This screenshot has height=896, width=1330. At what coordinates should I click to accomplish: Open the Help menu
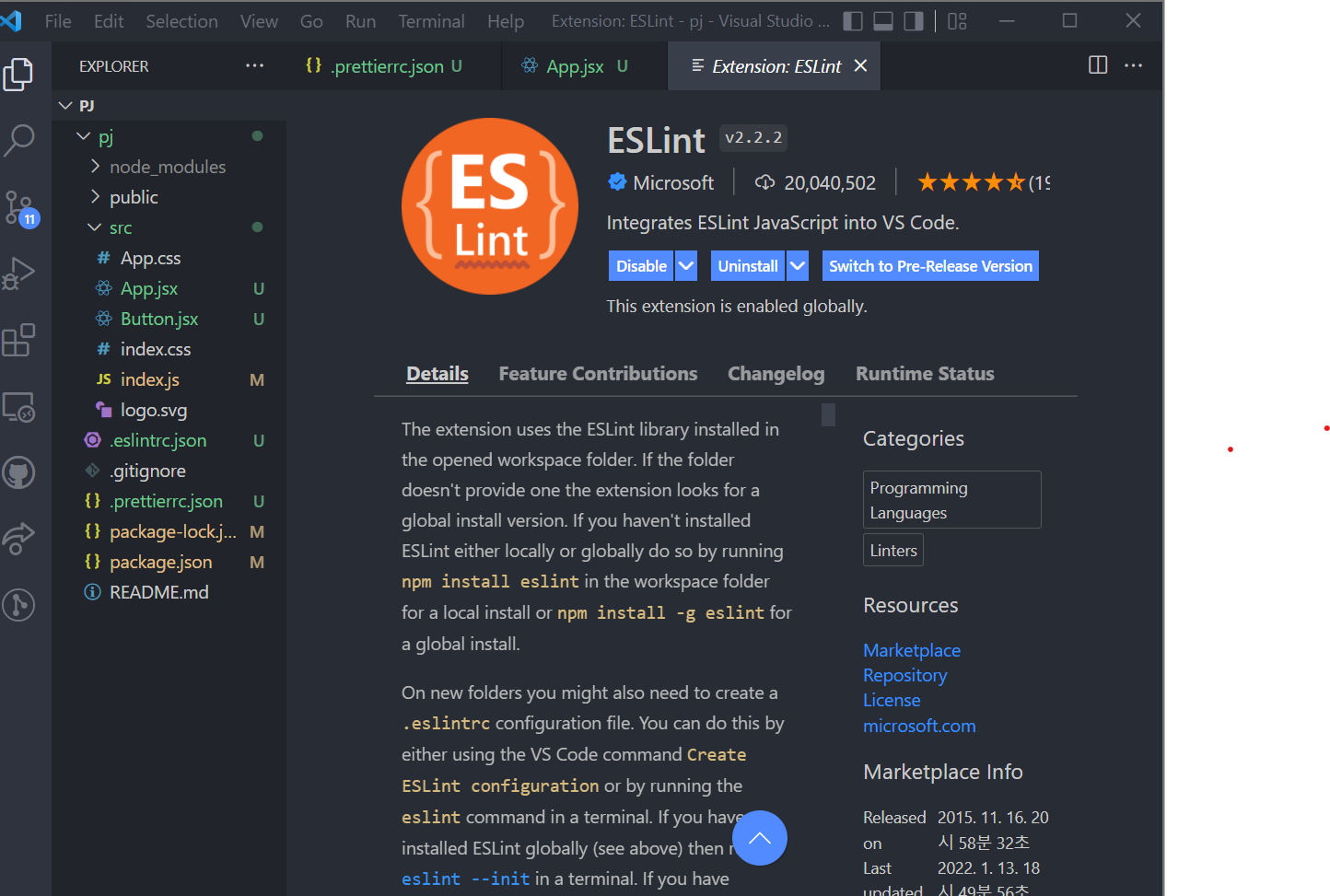coord(506,21)
